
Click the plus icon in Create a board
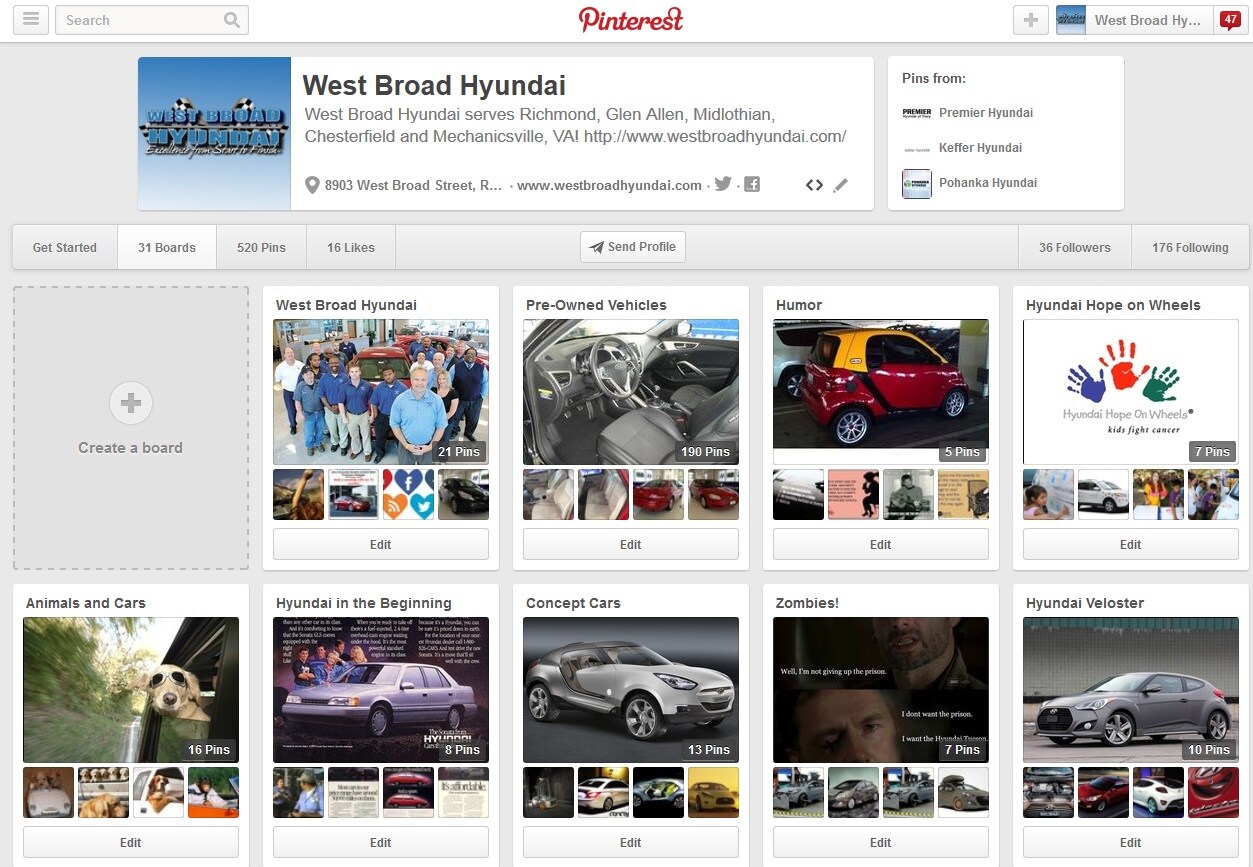(x=131, y=403)
